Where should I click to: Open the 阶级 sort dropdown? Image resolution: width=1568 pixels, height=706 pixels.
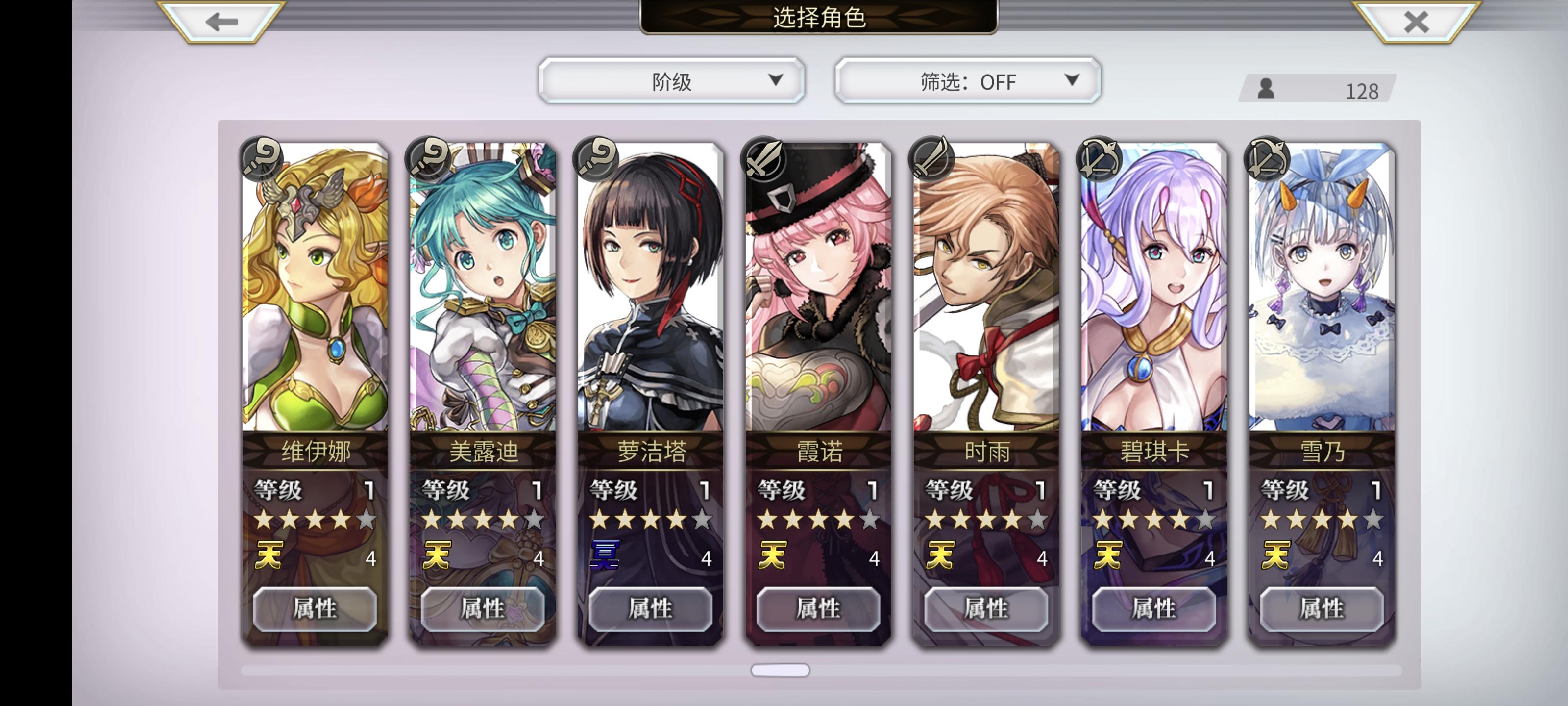pos(671,81)
